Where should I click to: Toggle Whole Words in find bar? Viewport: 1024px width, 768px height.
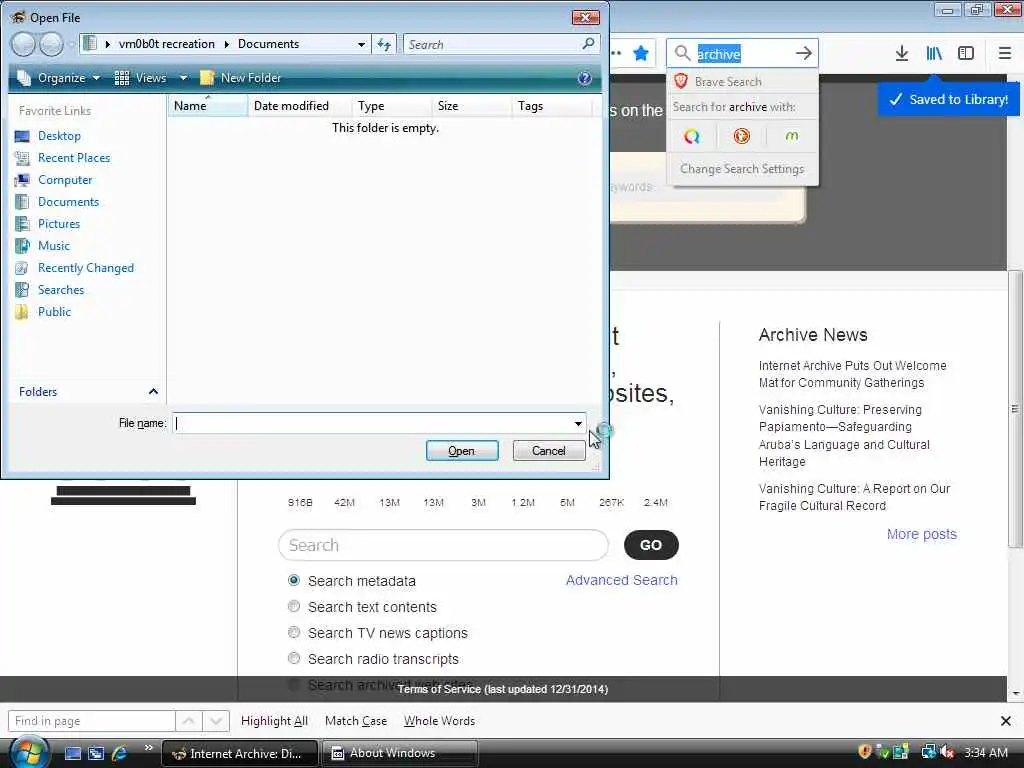tap(440, 721)
